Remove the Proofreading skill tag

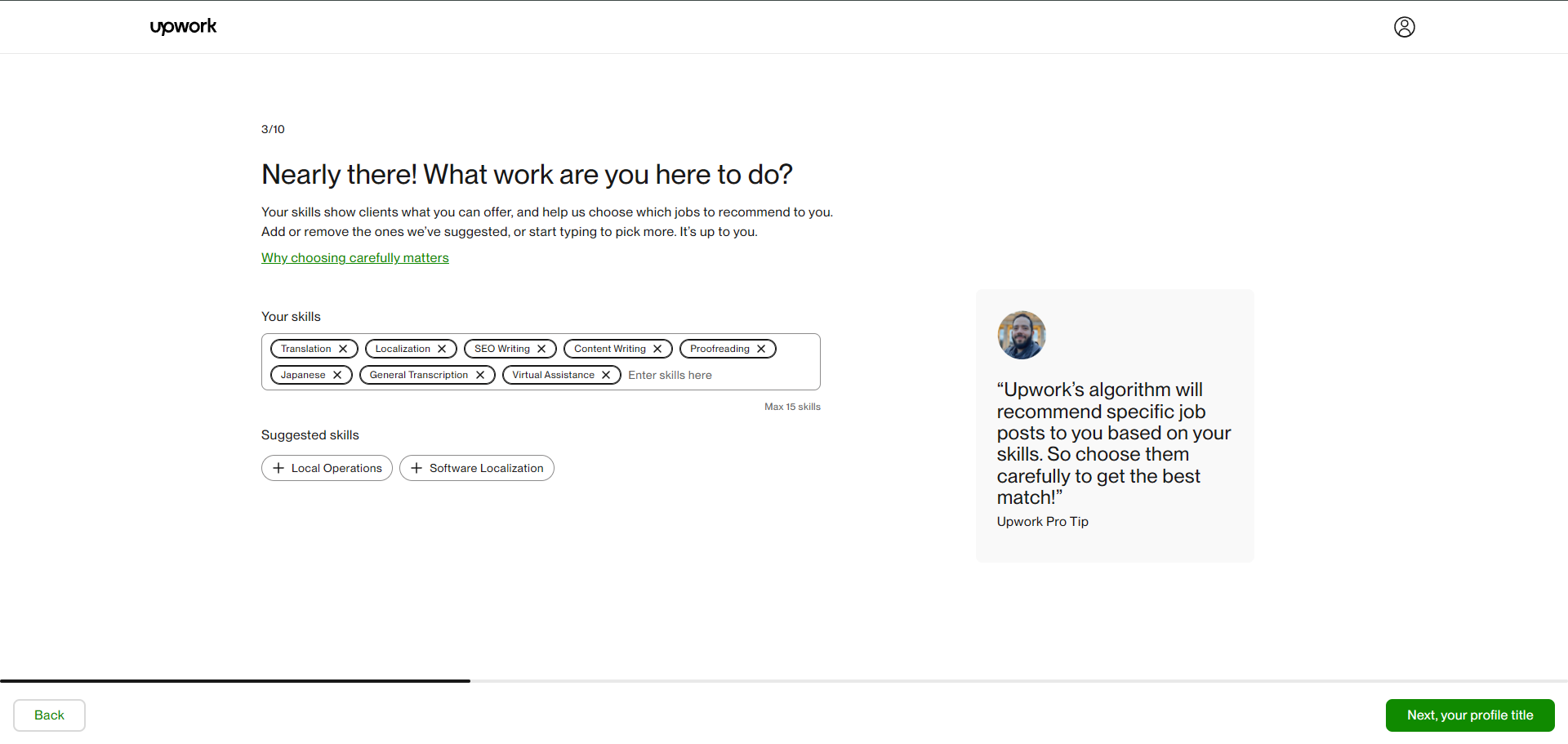[760, 349]
